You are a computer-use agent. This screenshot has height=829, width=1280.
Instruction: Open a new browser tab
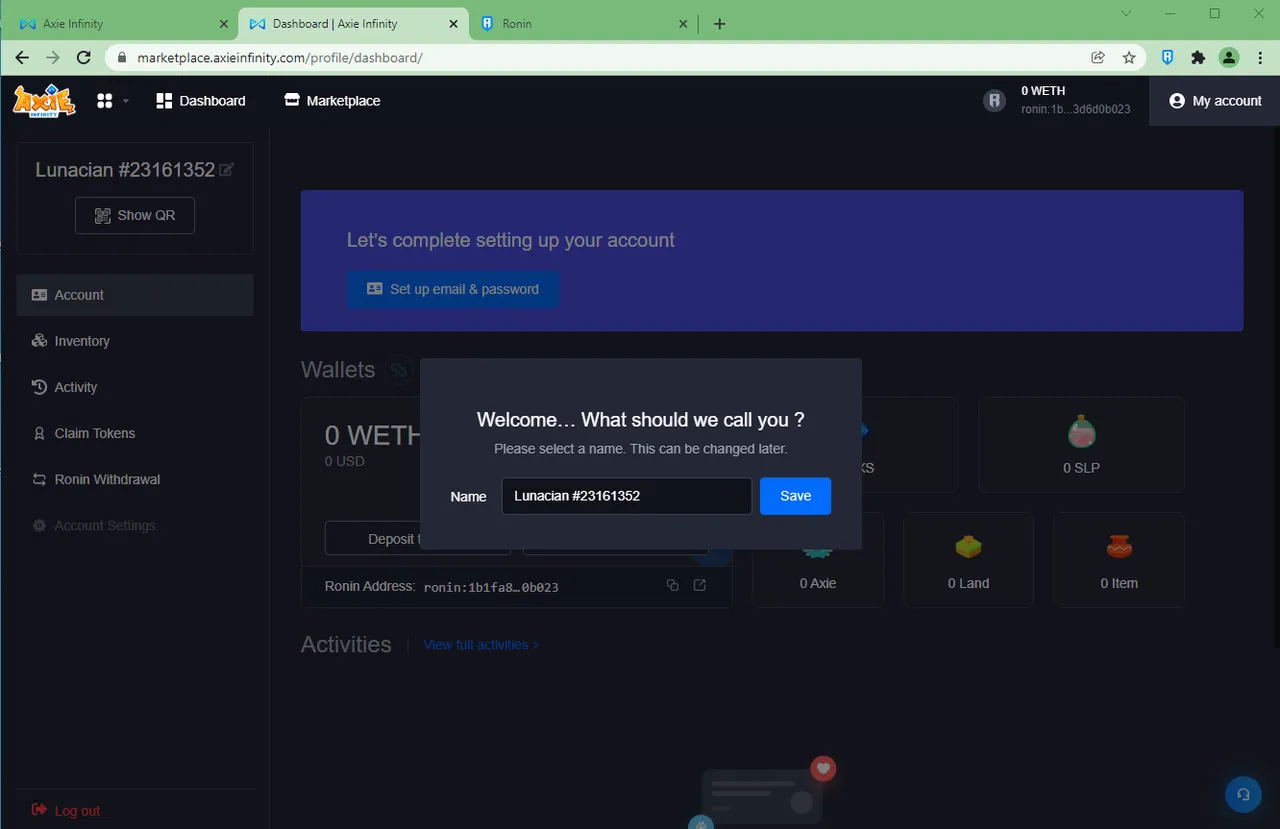719,24
